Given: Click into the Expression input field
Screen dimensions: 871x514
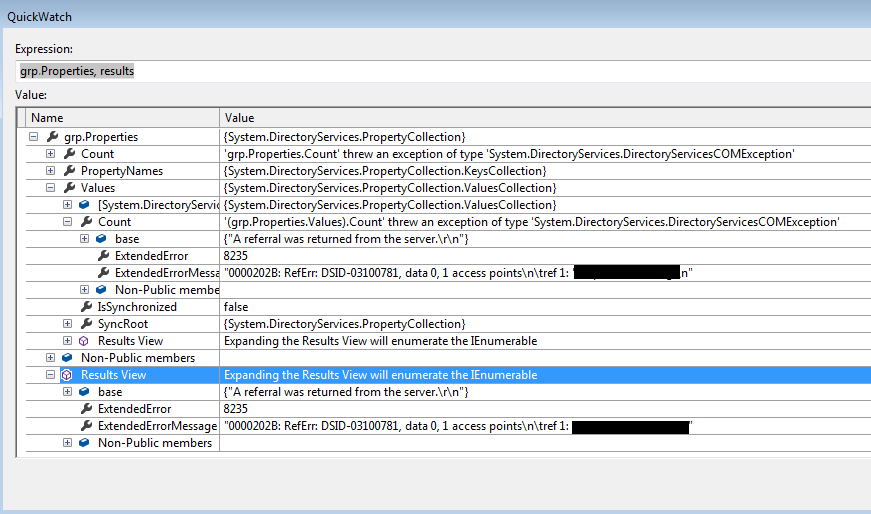Looking at the screenshot, I should coord(443,71).
